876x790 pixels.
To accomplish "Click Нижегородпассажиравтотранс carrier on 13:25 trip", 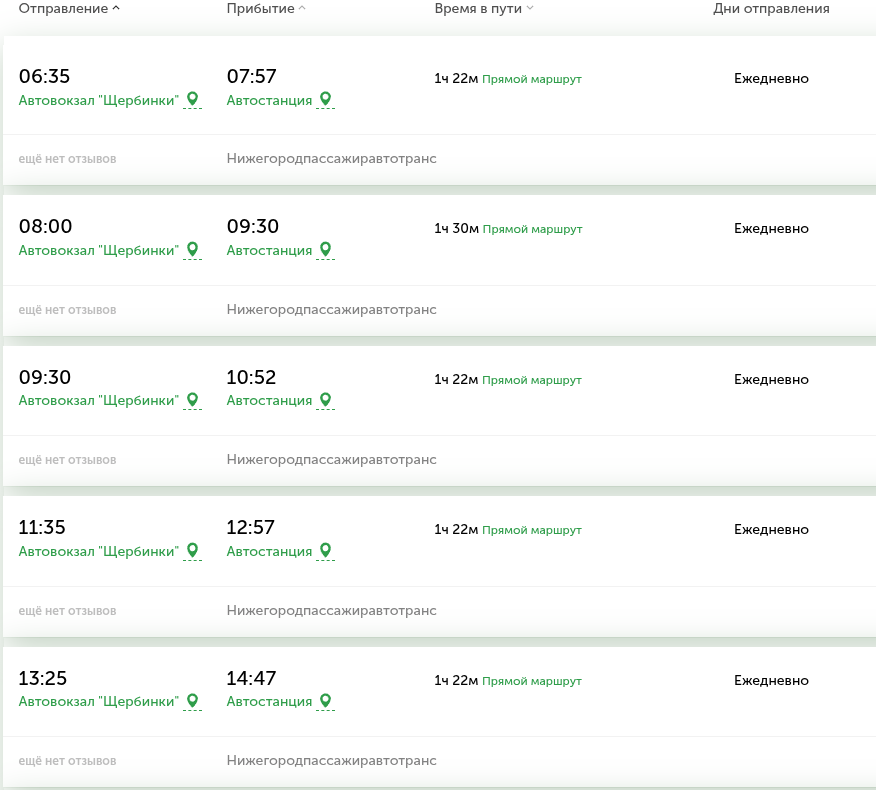I will (331, 761).
